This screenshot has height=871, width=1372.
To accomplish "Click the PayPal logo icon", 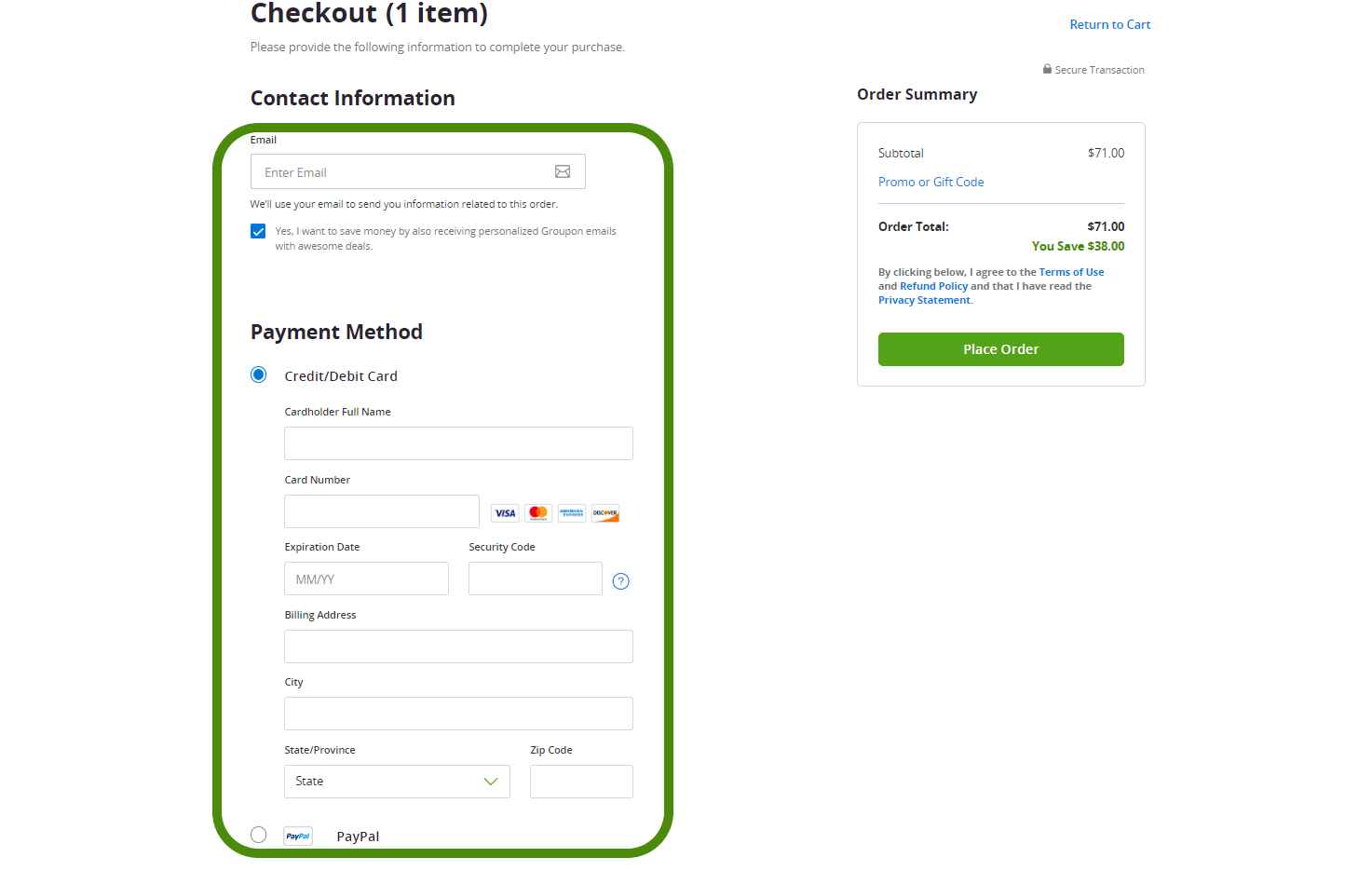I will (x=298, y=836).
